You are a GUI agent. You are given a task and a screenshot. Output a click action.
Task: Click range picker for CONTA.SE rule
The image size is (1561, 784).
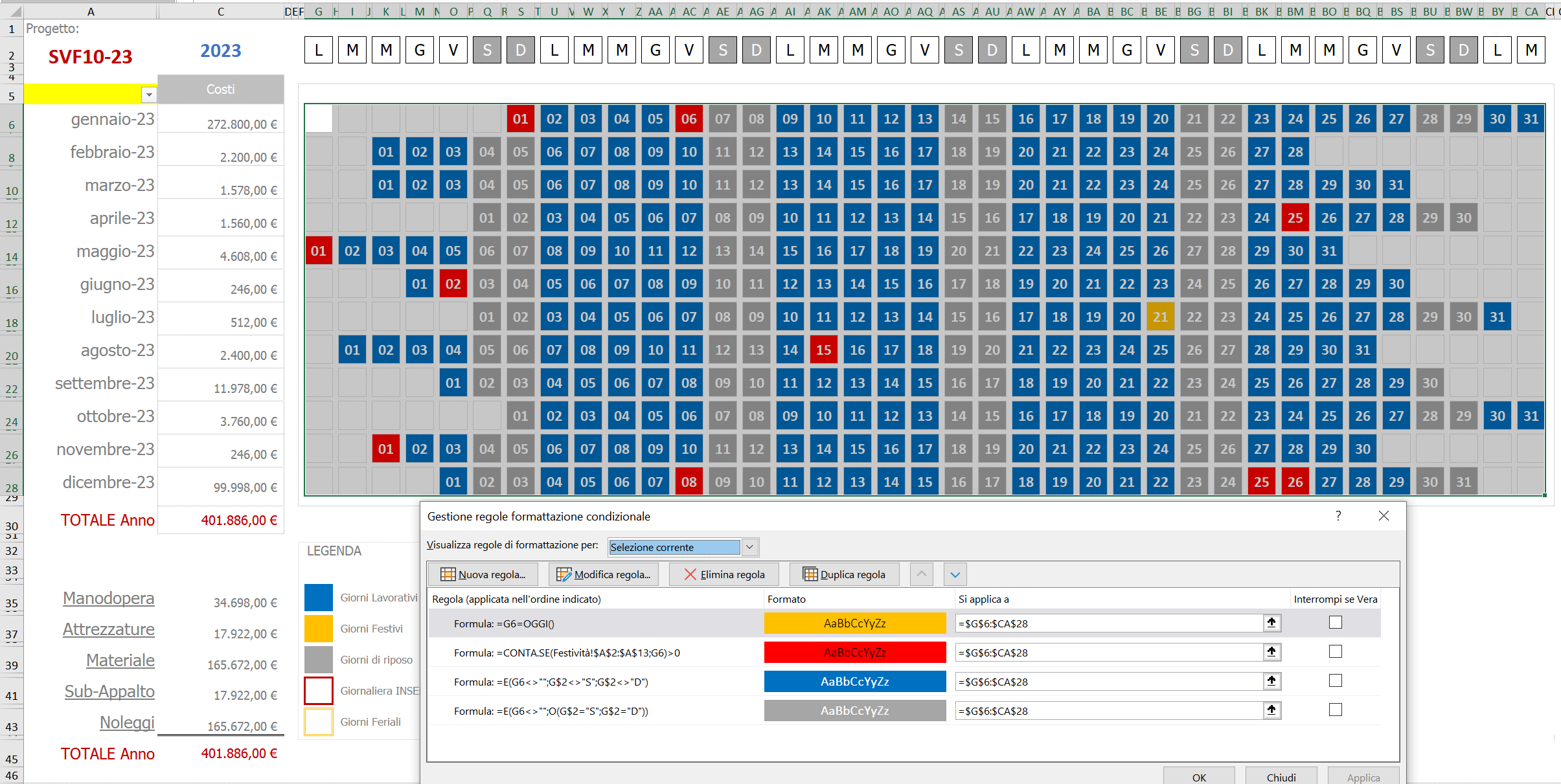click(1271, 652)
